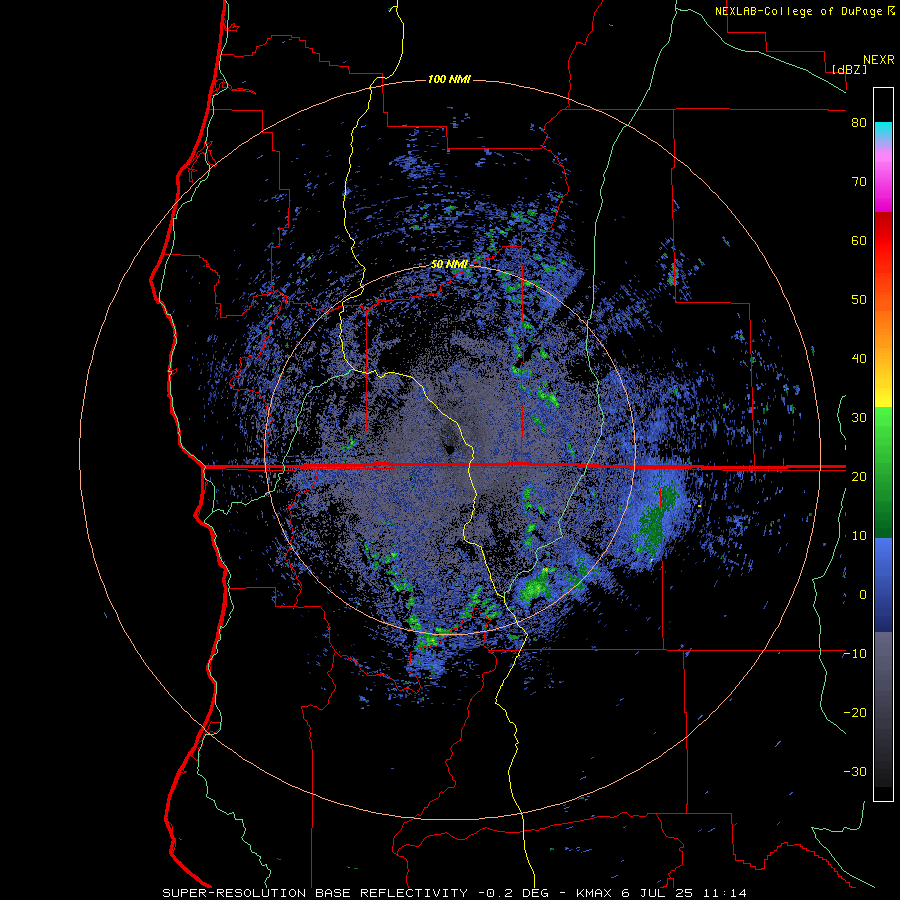Click the 50 value on the dBZ scale
Screen dimensions: 900x900
click(x=859, y=300)
